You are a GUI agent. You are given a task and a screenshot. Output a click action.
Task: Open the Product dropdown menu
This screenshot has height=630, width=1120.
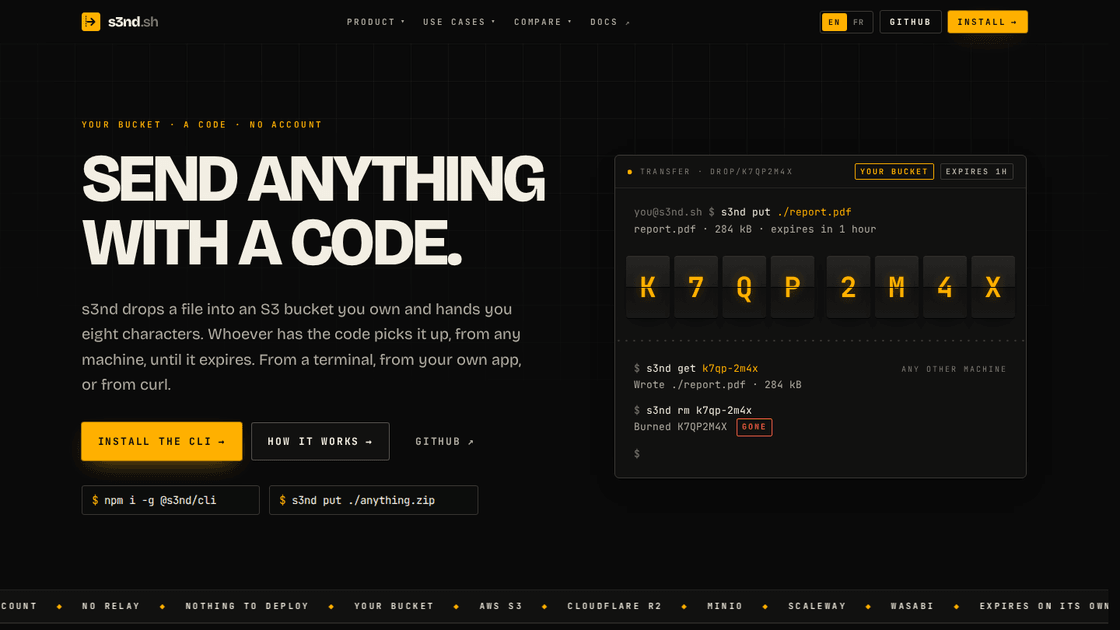(376, 22)
